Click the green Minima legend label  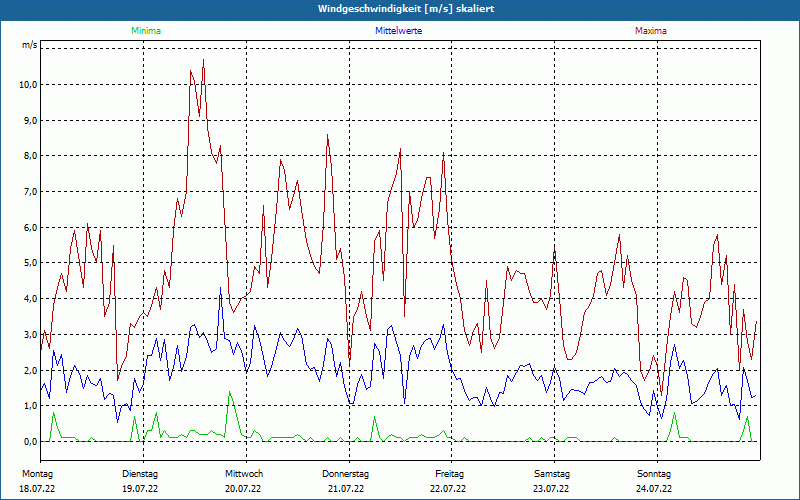pos(146,31)
